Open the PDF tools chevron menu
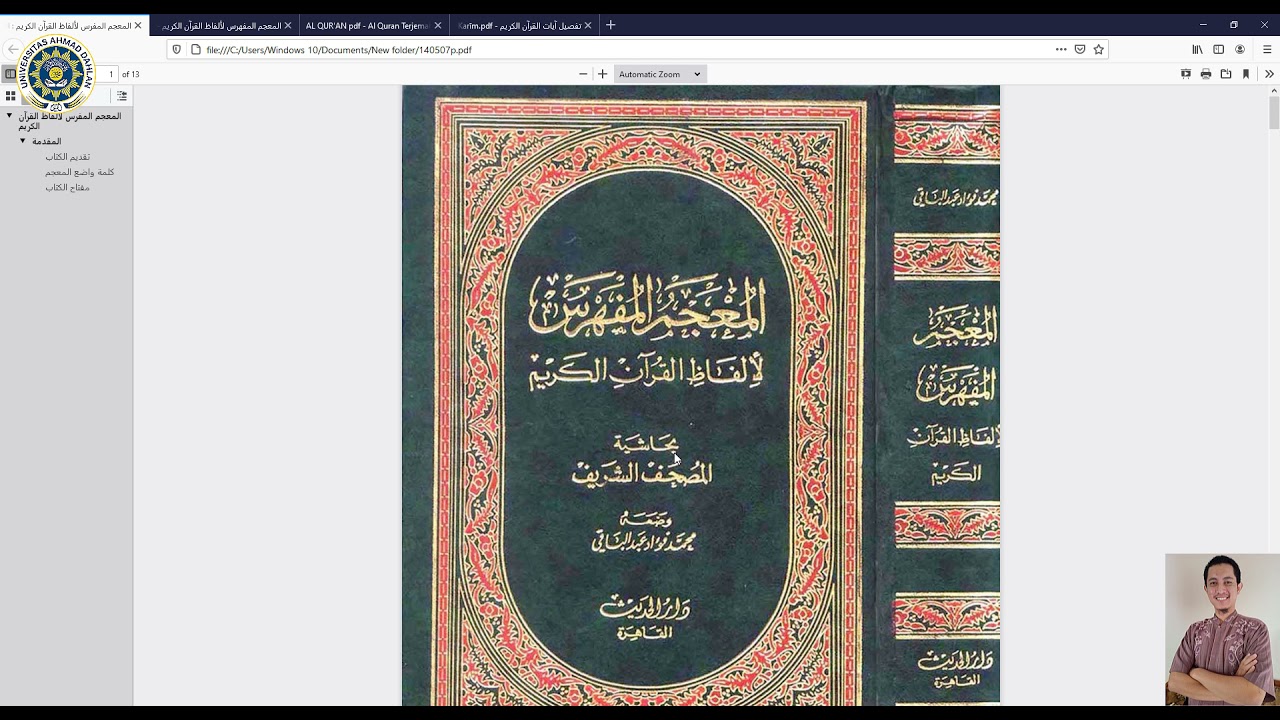The image size is (1280, 720). [x=1269, y=74]
